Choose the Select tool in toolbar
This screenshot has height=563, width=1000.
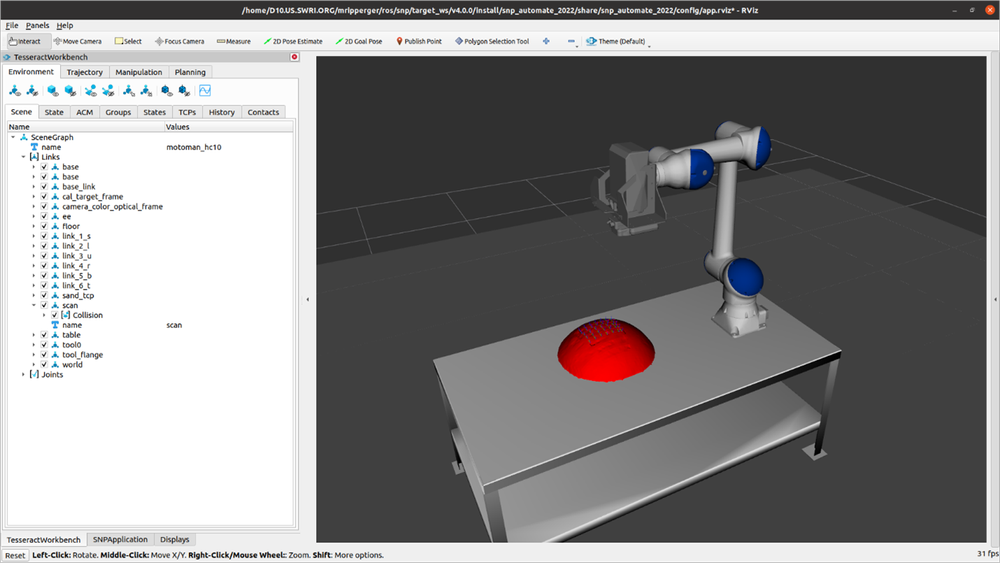click(x=128, y=41)
